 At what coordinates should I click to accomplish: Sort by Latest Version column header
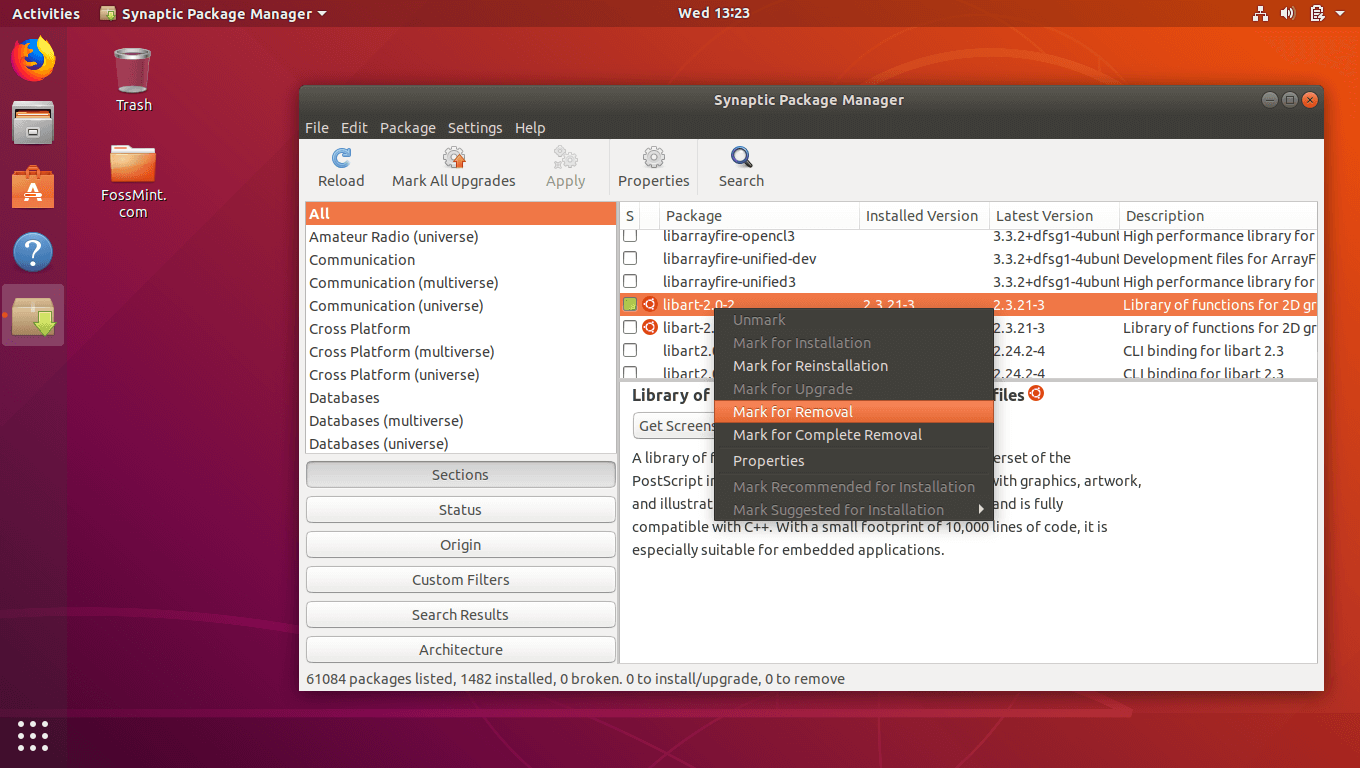[x=1054, y=216]
